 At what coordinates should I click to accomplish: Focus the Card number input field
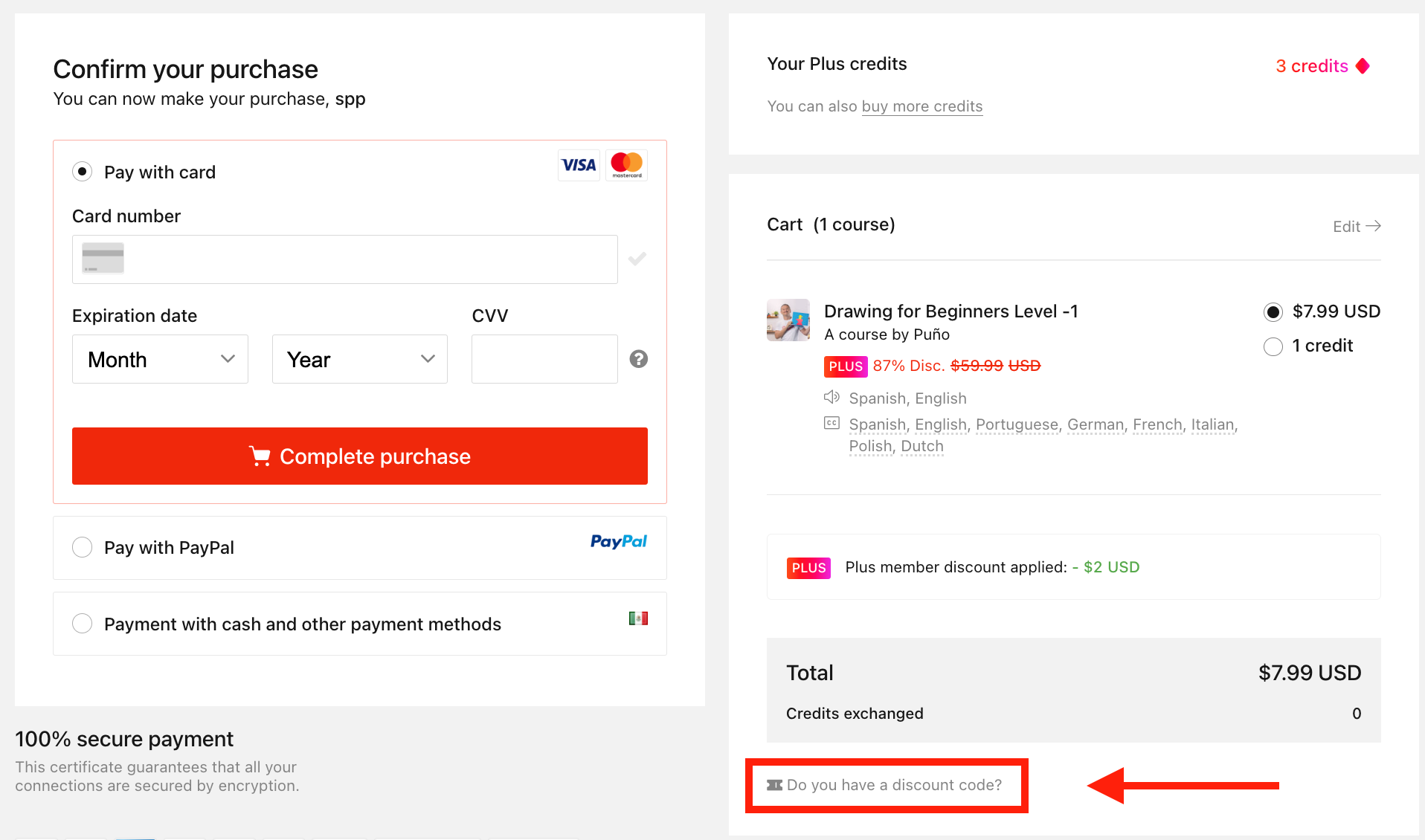pyautogui.click(x=345, y=259)
